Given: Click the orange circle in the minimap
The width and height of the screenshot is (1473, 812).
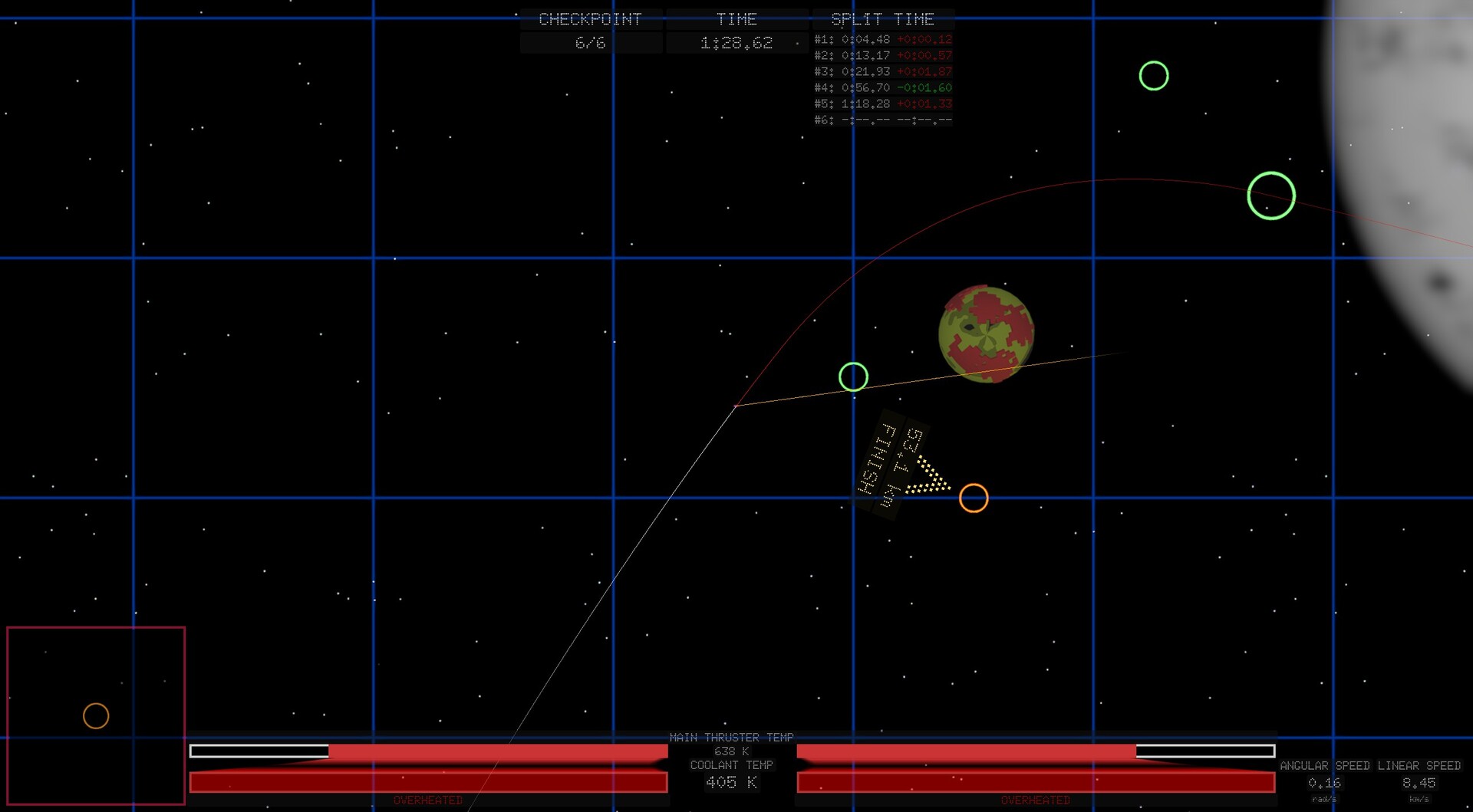Looking at the screenshot, I should pyautogui.click(x=96, y=716).
